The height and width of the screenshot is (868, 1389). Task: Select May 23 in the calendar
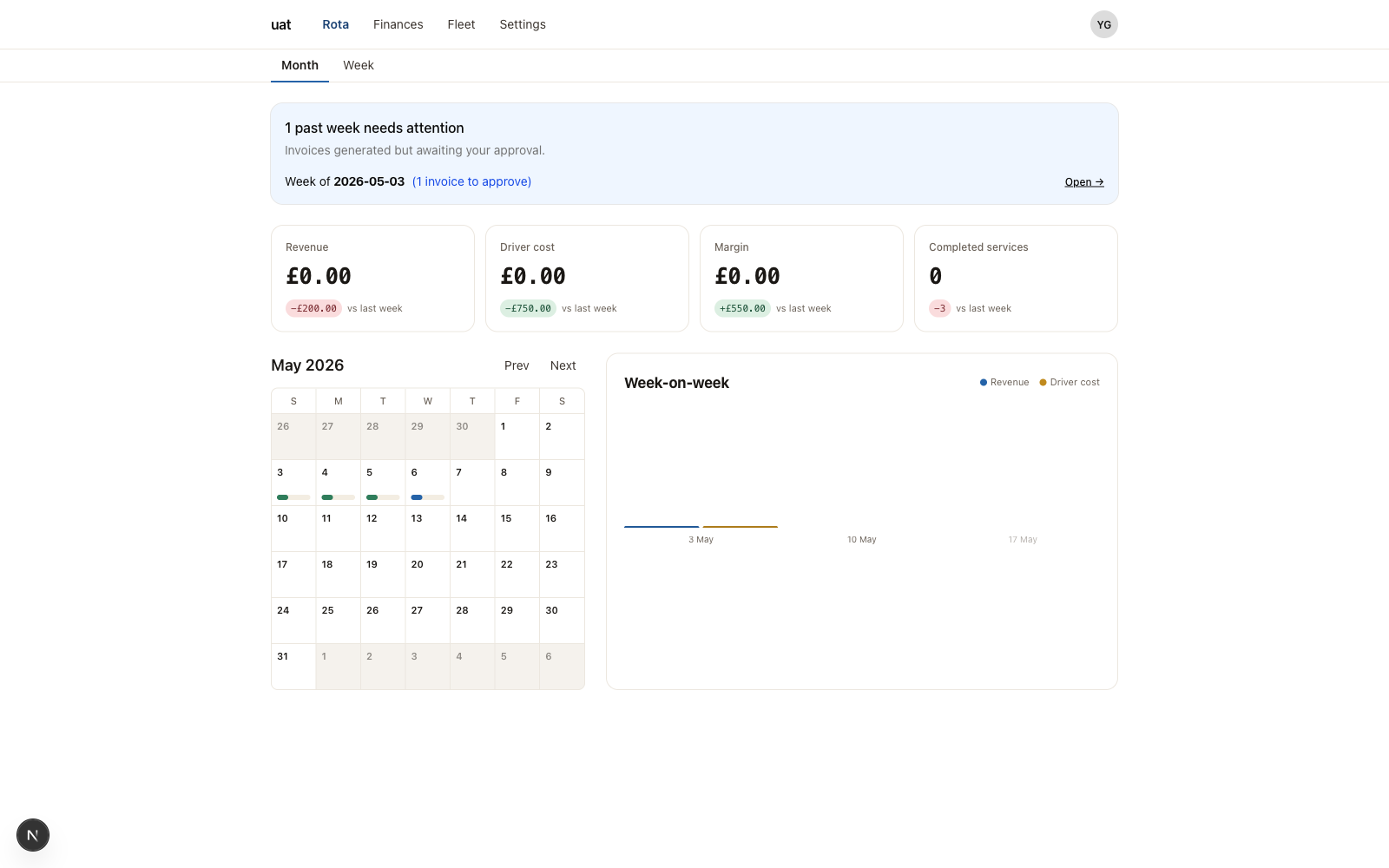(x=562, y=575)
